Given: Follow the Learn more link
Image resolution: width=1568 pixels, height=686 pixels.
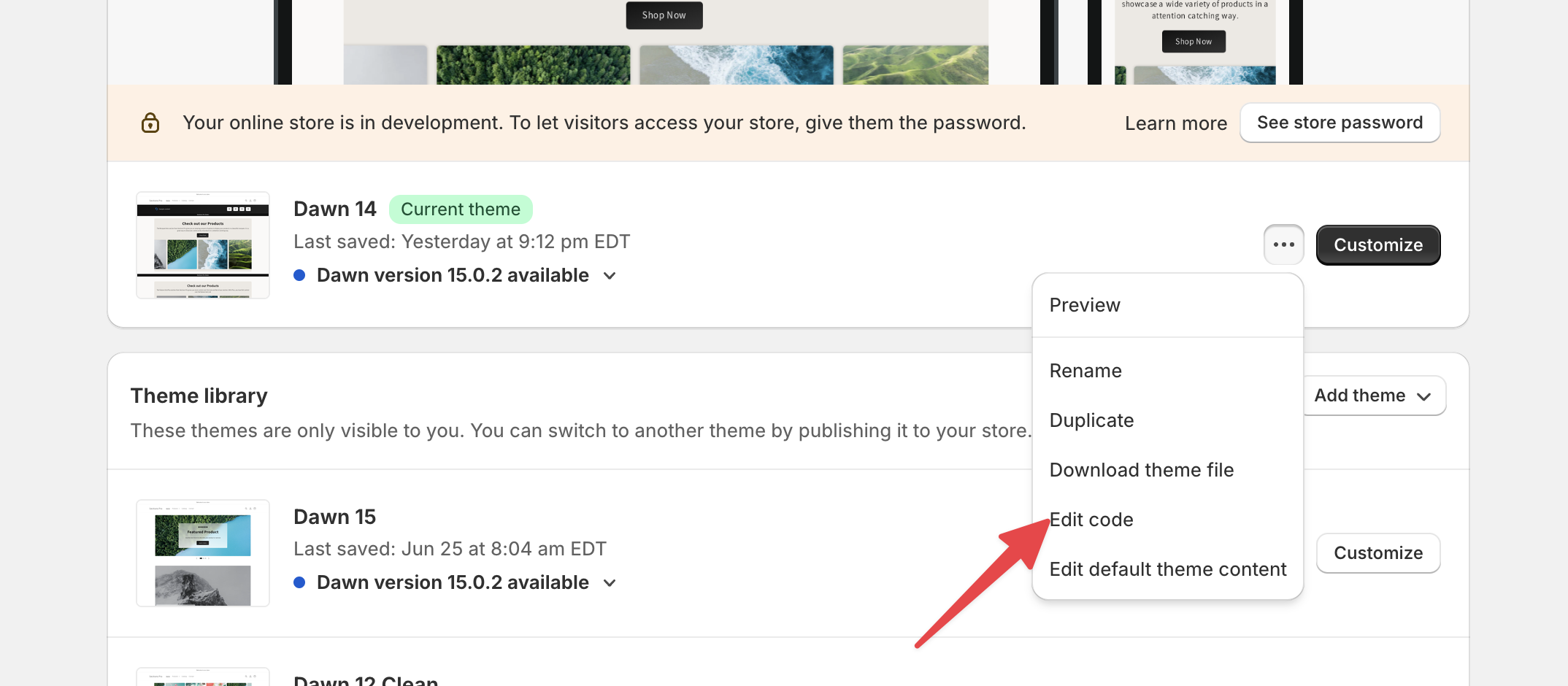Looking at the screenshot, I should point(1175,123).
